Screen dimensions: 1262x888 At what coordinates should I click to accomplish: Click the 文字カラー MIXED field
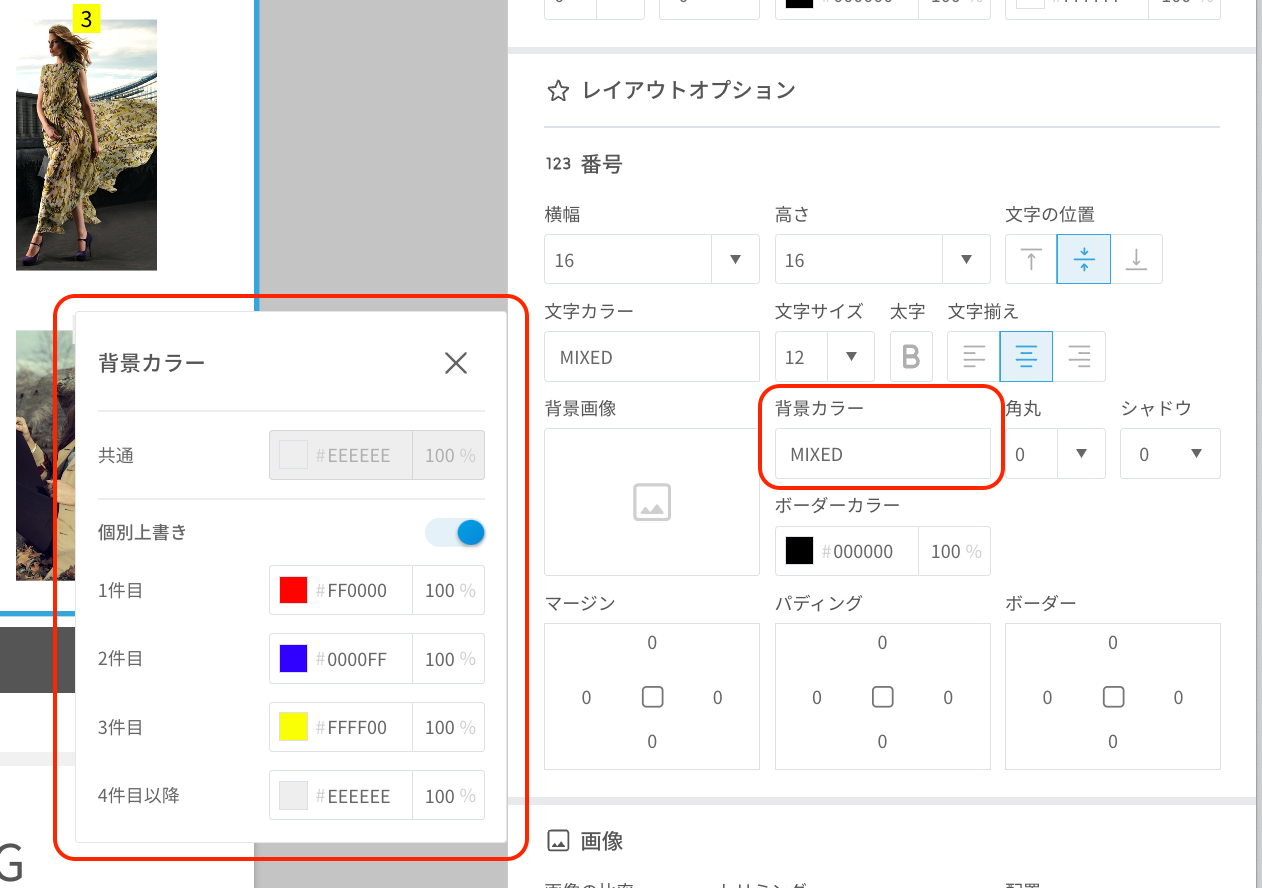[652, 357]
